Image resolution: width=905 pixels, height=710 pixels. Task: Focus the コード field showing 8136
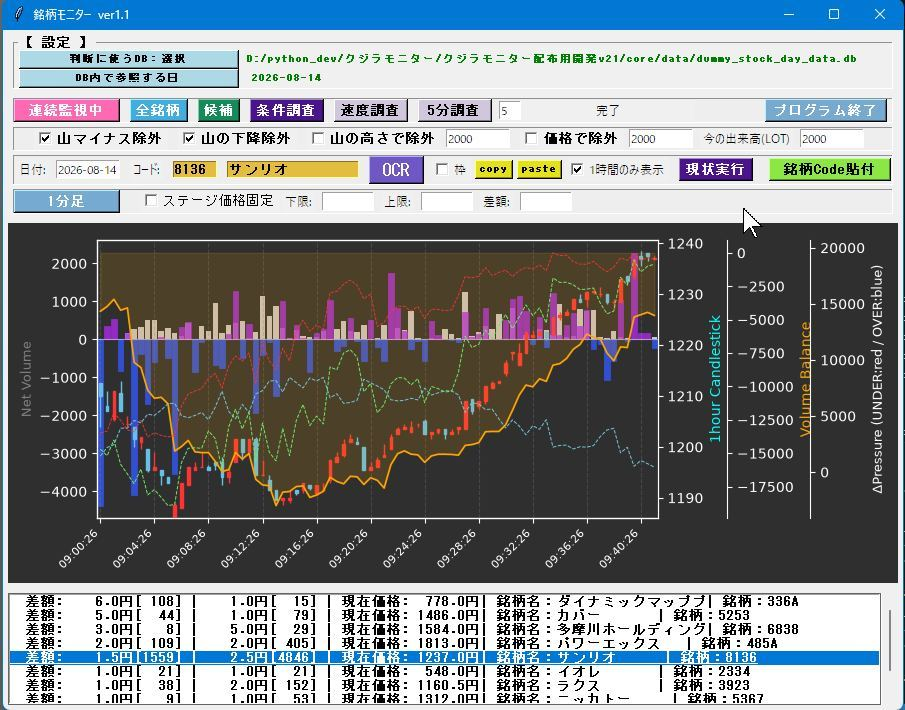click(x=195, y=169)
